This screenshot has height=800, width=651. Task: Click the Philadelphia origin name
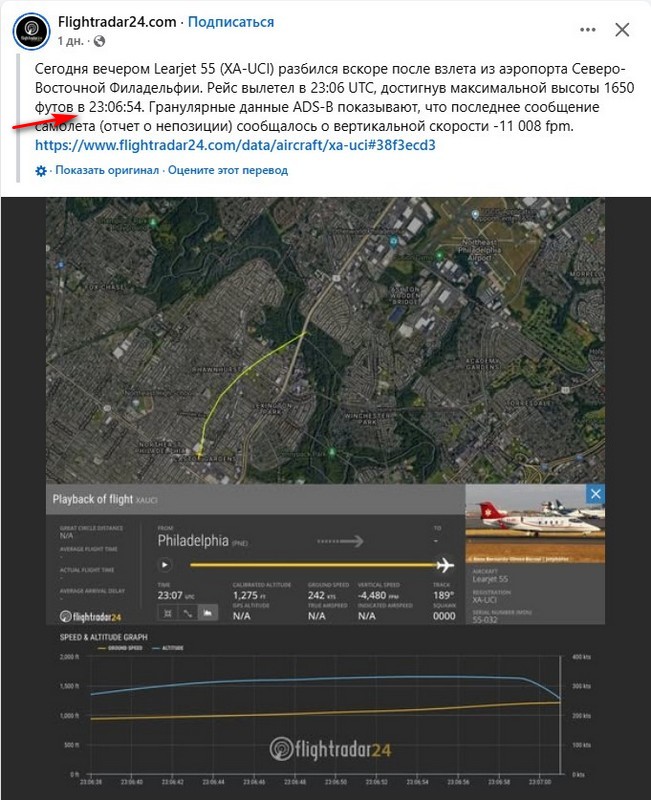click(193, 541)
